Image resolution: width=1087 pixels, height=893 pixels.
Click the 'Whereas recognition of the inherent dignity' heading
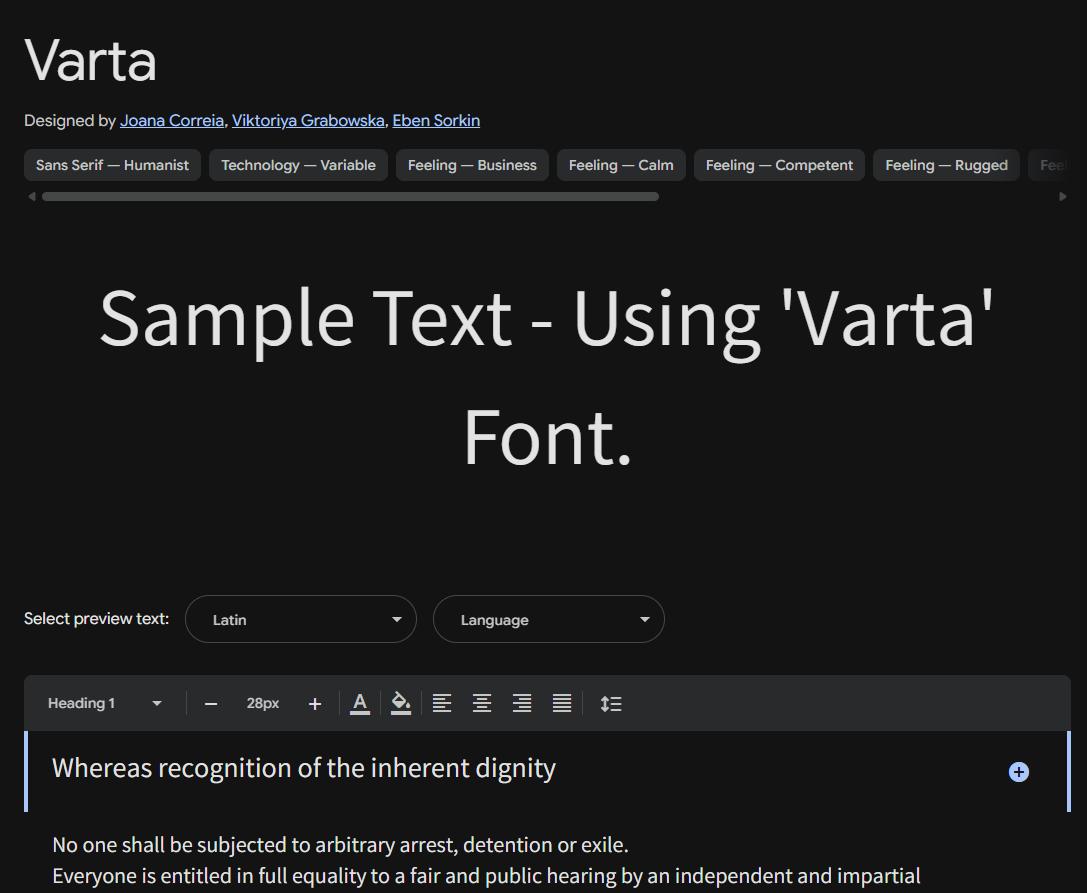[304, 768]
